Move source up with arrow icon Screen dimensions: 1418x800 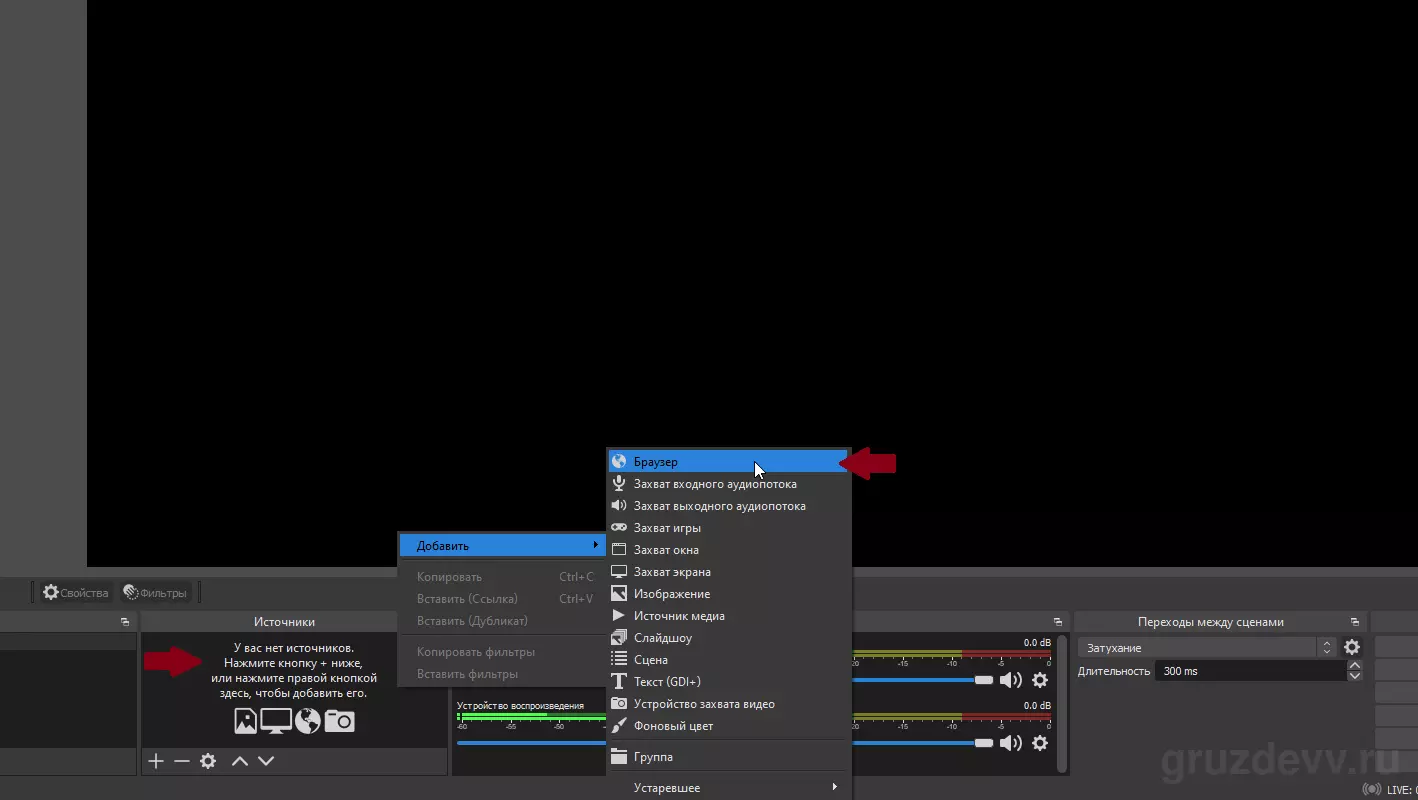240,761
